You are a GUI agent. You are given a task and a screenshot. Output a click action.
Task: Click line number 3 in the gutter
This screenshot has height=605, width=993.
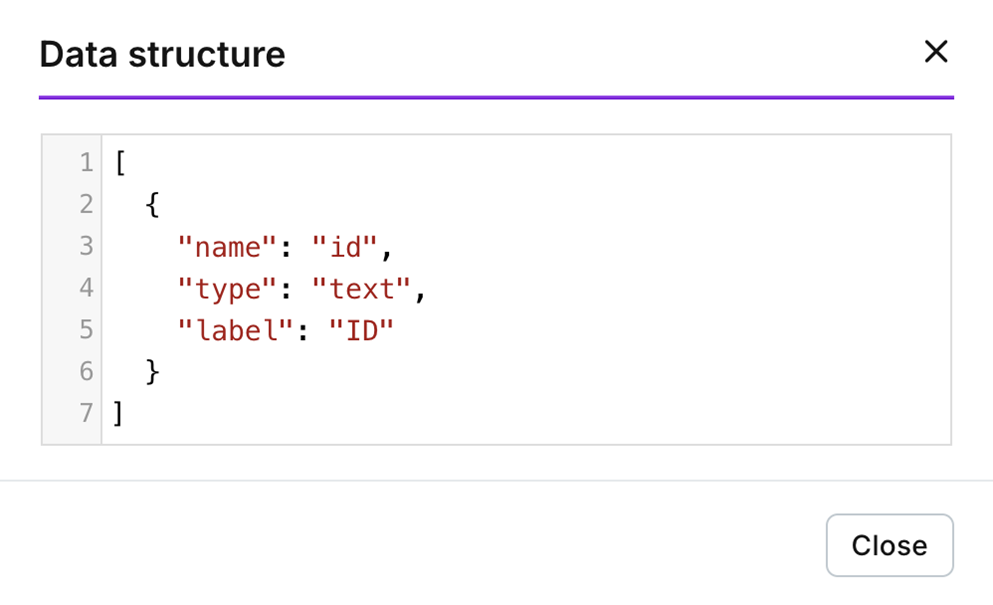pyautogui.click(x=85, y=247)
